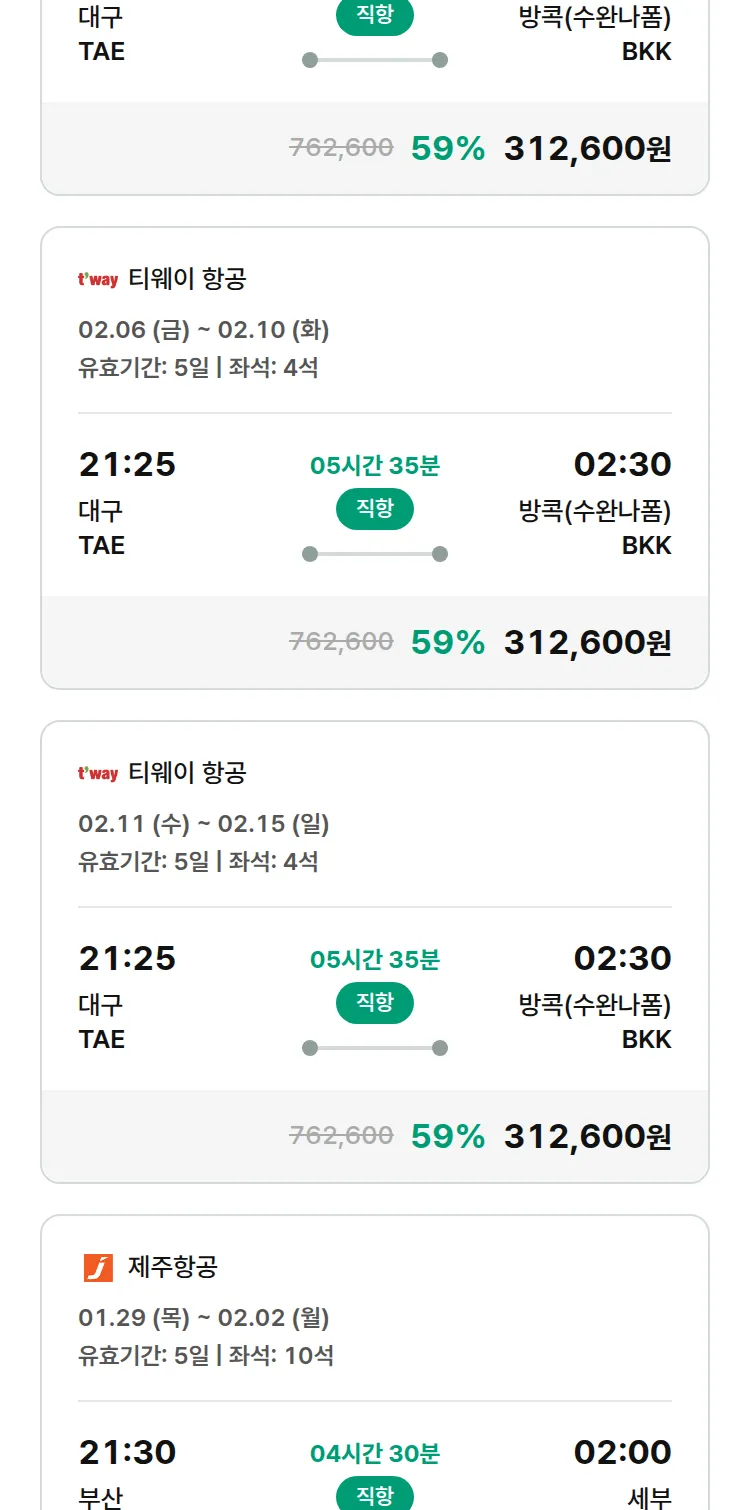Click the 21:30 departure time from 부산
This screenshot has width=750, height=1510.
click(x=128, y=1452)
